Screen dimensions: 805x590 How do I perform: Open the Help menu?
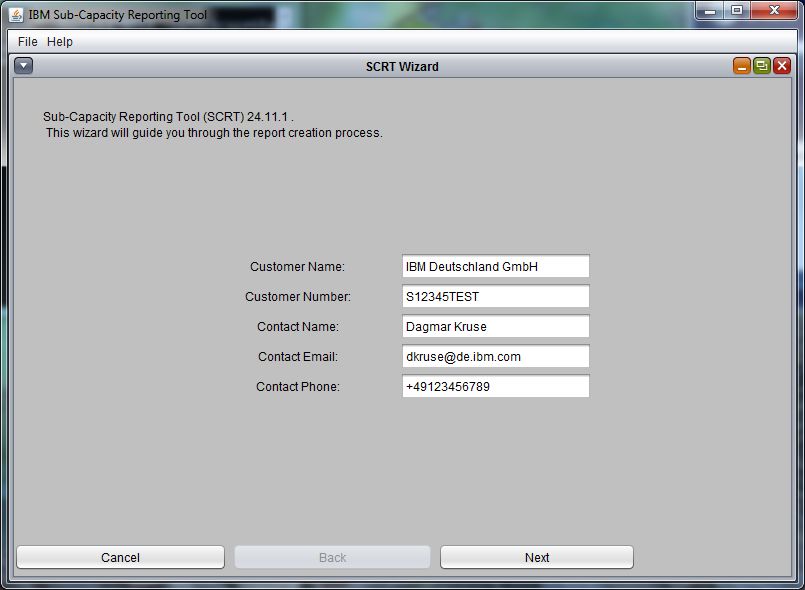click(60, 42)
